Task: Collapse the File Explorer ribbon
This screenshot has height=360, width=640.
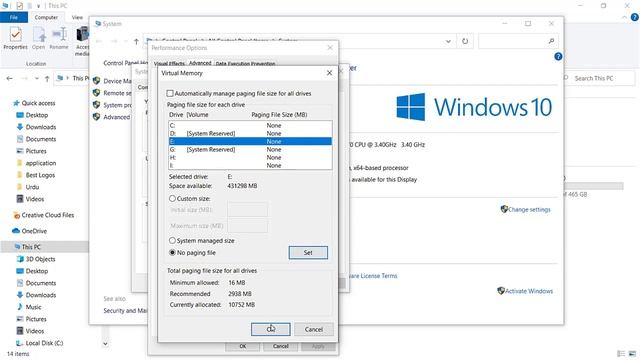Action: (624, 17)
